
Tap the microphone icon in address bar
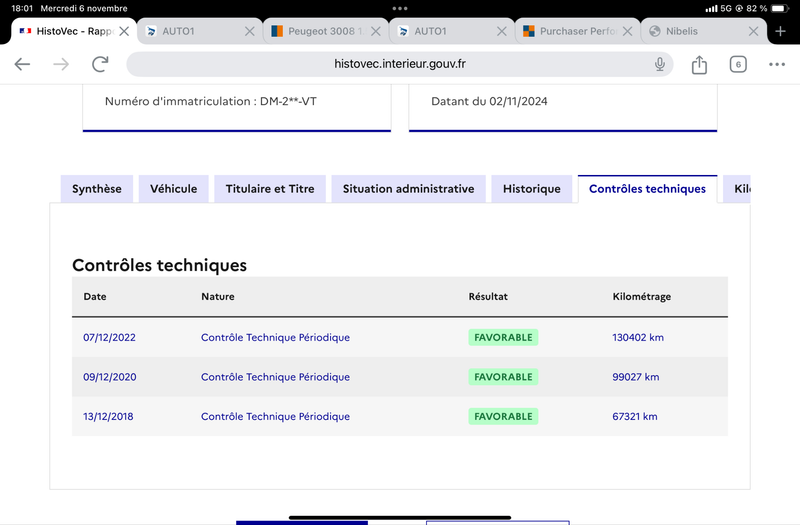click(x=660, y=64)
